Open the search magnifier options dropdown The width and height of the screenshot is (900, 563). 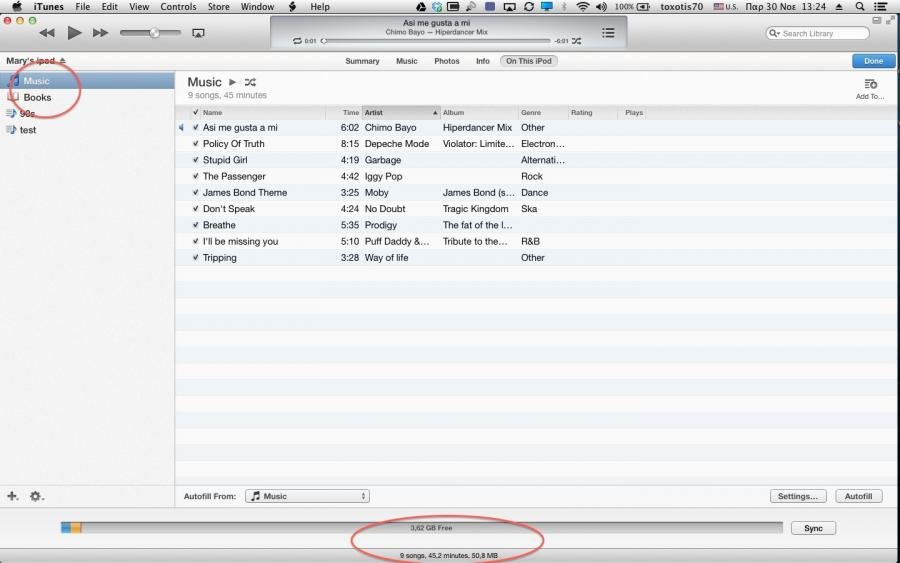click(x=774, y=33)
